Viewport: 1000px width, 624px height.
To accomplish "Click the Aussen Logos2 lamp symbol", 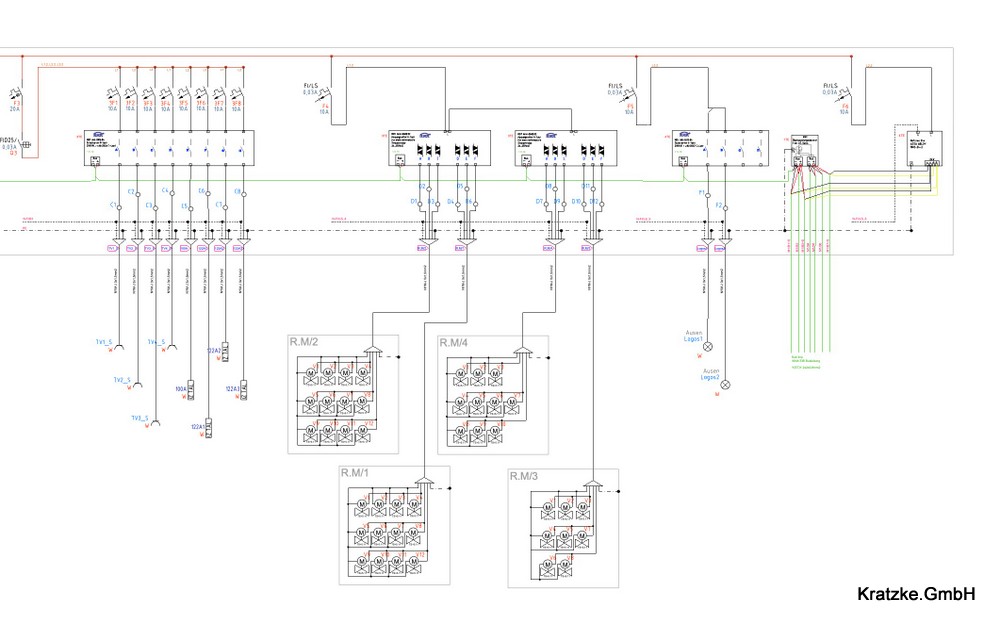I will pyautogui.click(x=727, y=384).
